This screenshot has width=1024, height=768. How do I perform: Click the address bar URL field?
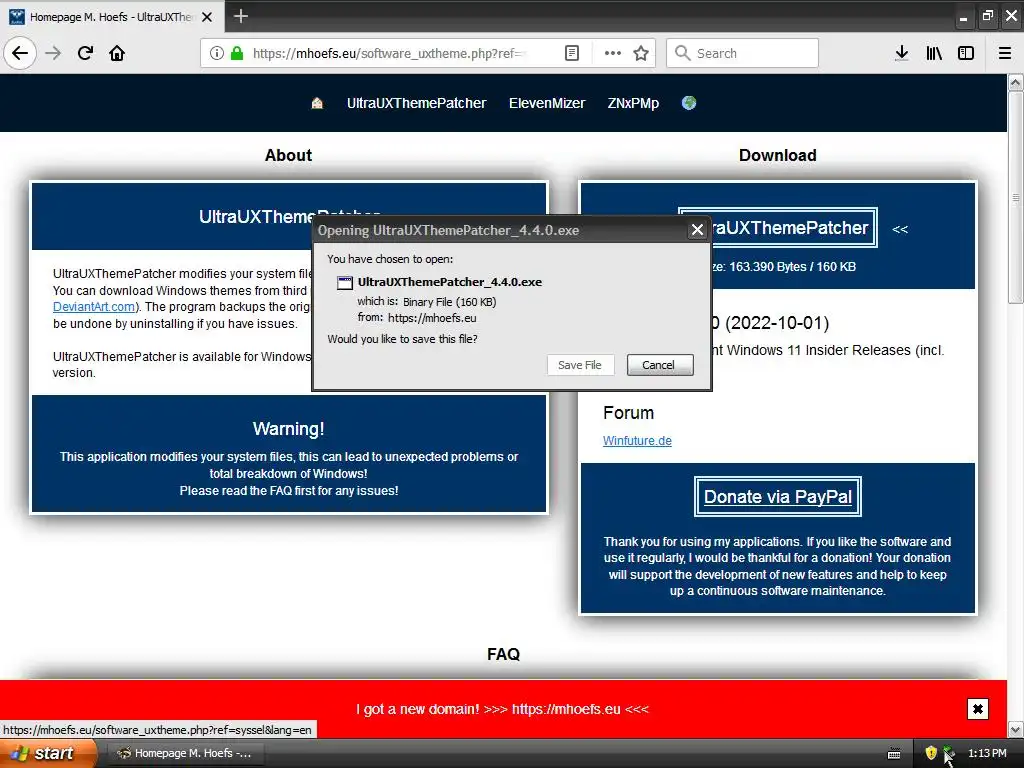[x=389, y=53]
